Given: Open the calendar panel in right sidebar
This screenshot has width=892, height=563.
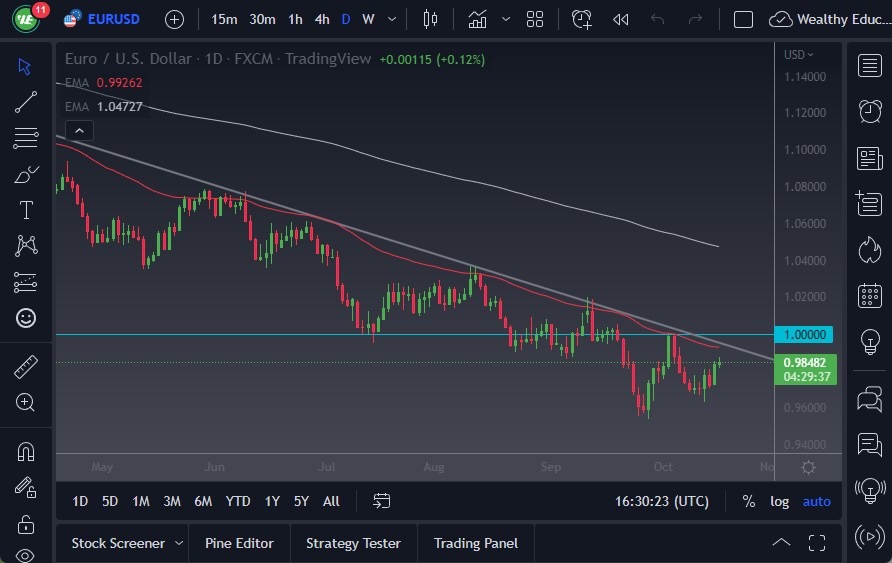Looking at the screenshot, I should [869, 295].
